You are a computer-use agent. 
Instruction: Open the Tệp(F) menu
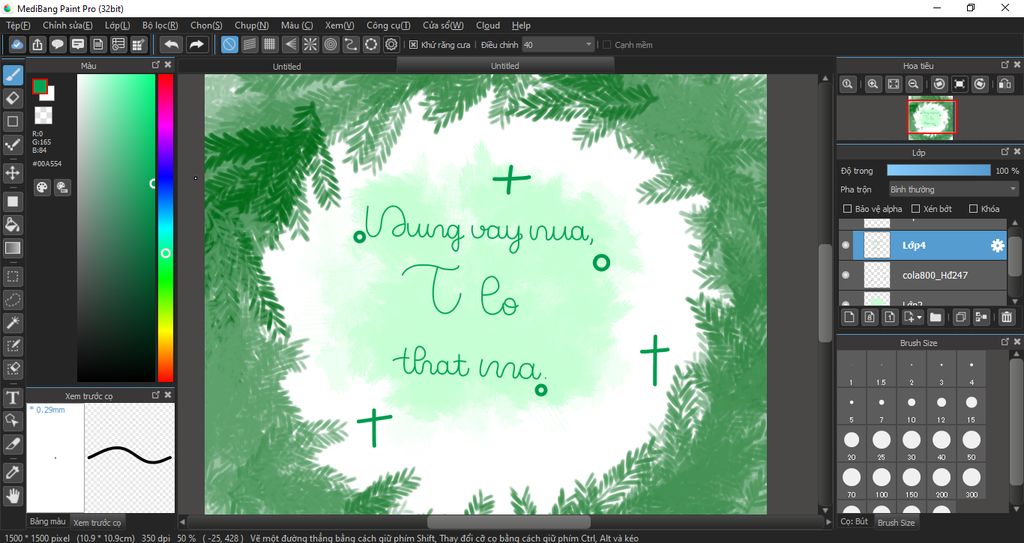click(18, 25)
